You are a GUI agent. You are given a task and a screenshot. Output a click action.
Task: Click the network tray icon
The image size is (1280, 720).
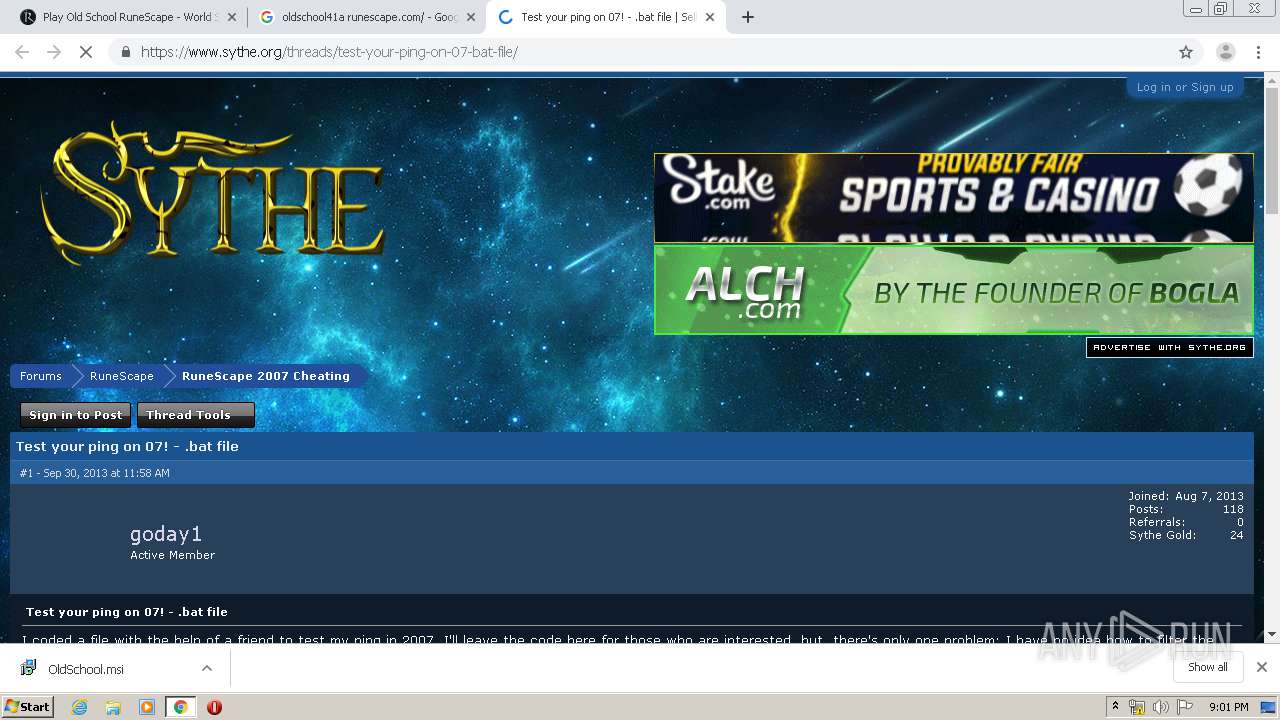pyautogui.click(x=1137, y=707)
